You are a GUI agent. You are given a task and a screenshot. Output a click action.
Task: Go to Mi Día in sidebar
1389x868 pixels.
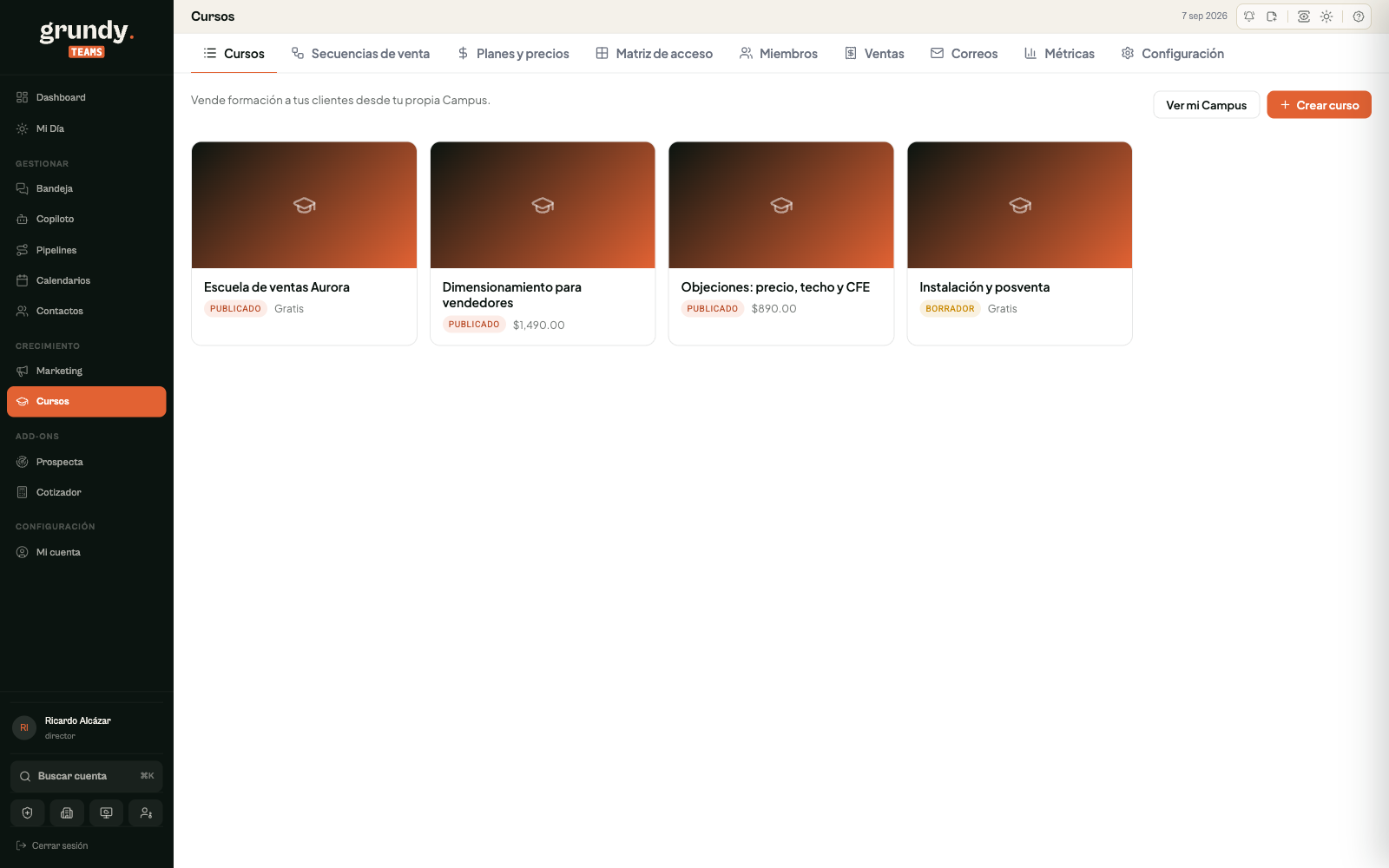coord(86,128)
